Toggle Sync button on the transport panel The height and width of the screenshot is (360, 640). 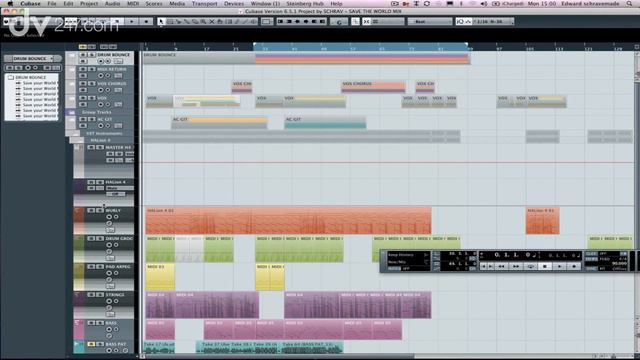click(591, 268)
